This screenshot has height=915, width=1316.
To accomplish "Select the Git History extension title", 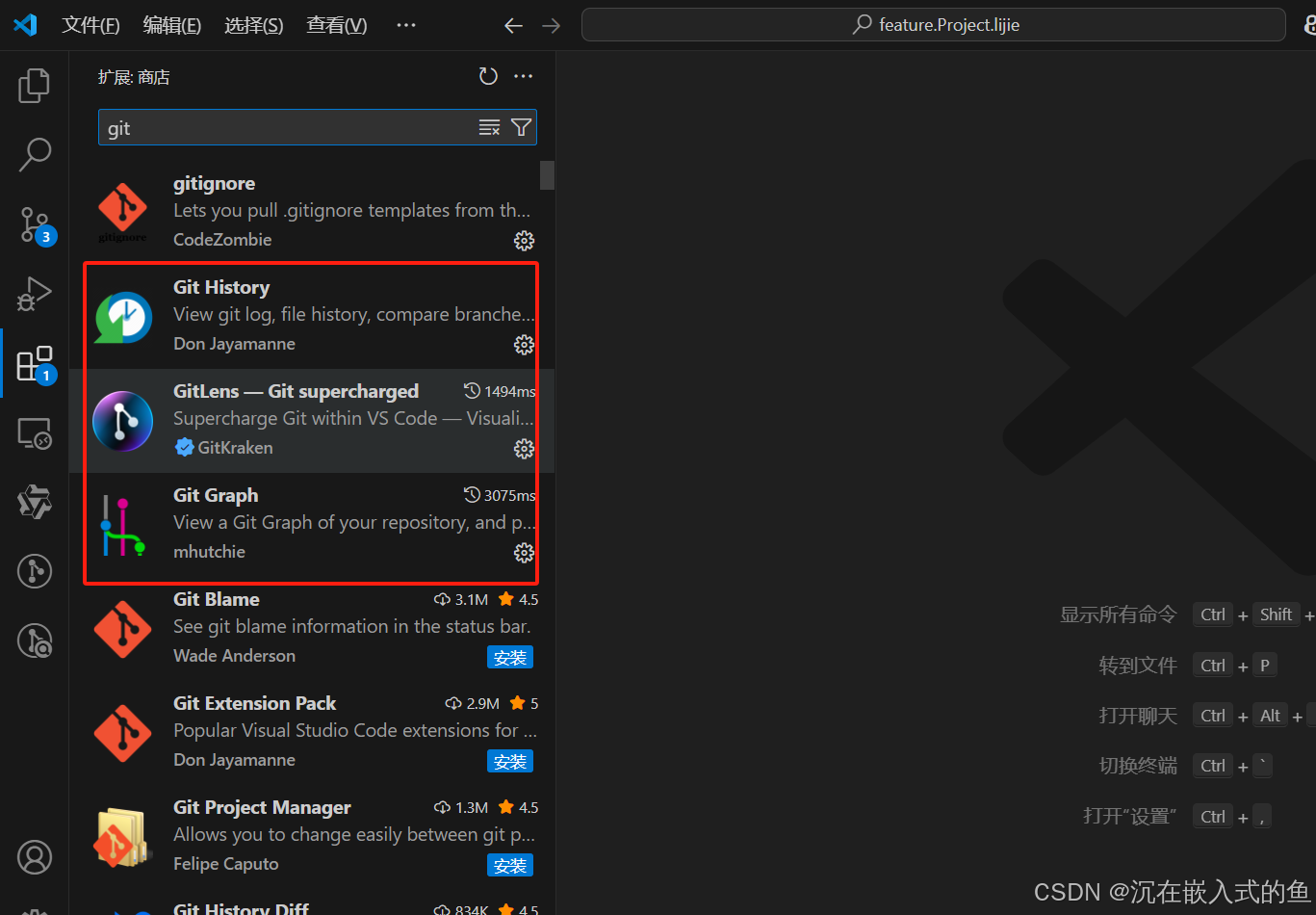I will pos(221,287).
